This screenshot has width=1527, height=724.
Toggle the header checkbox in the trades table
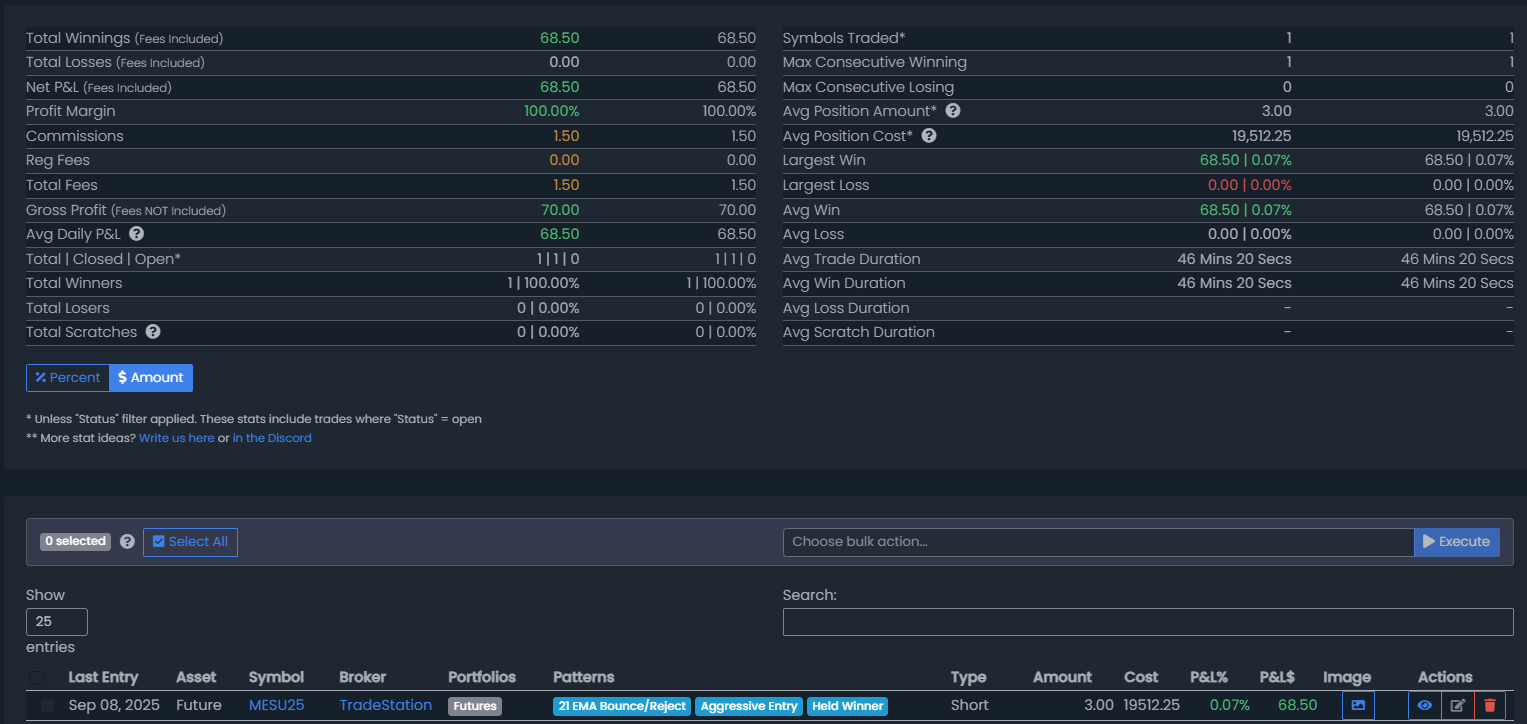tap(37, 677)
